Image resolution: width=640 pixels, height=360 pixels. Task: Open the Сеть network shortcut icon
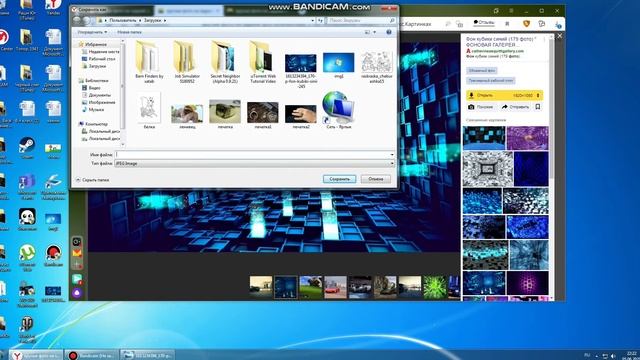(x=338, y=110)
